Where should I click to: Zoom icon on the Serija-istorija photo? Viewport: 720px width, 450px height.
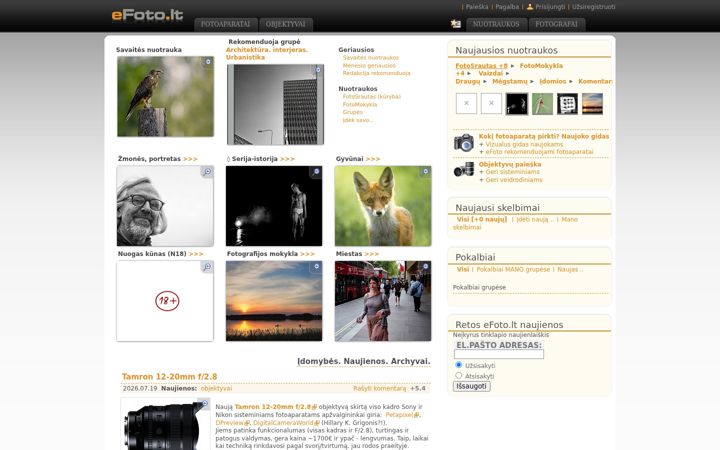point(316,172)
